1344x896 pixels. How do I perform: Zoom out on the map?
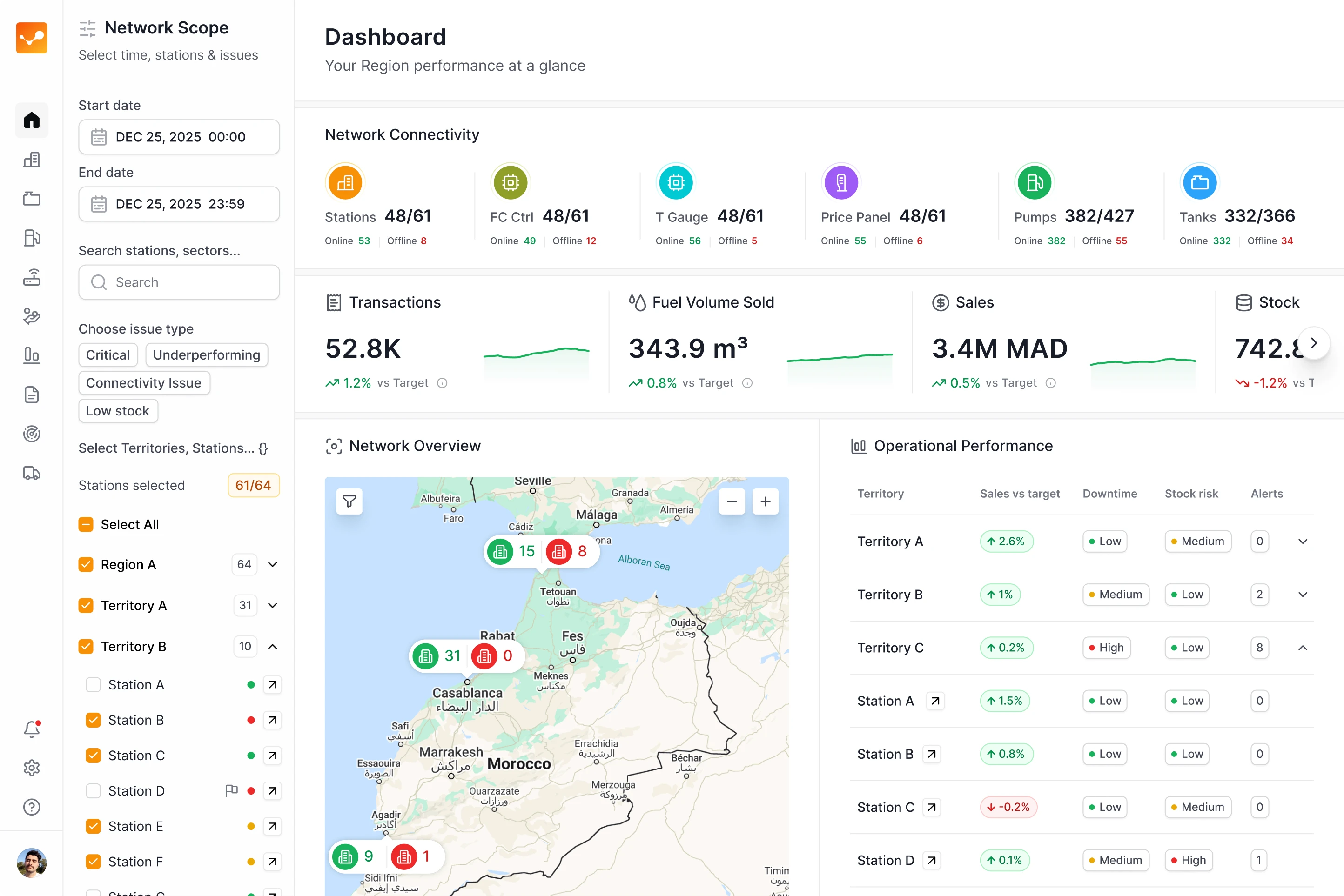pos(731,501)
